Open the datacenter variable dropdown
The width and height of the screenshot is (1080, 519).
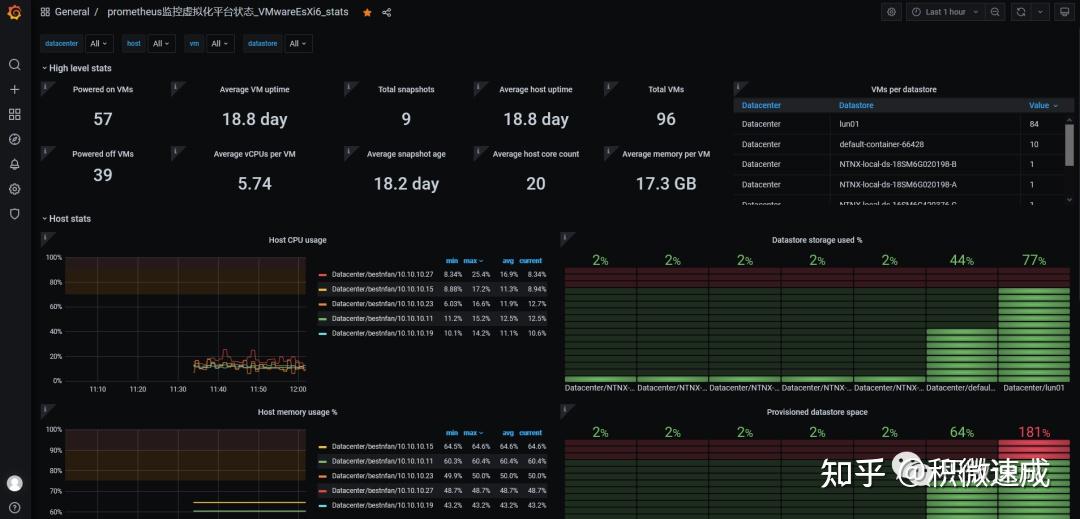[x=98, y=43]
